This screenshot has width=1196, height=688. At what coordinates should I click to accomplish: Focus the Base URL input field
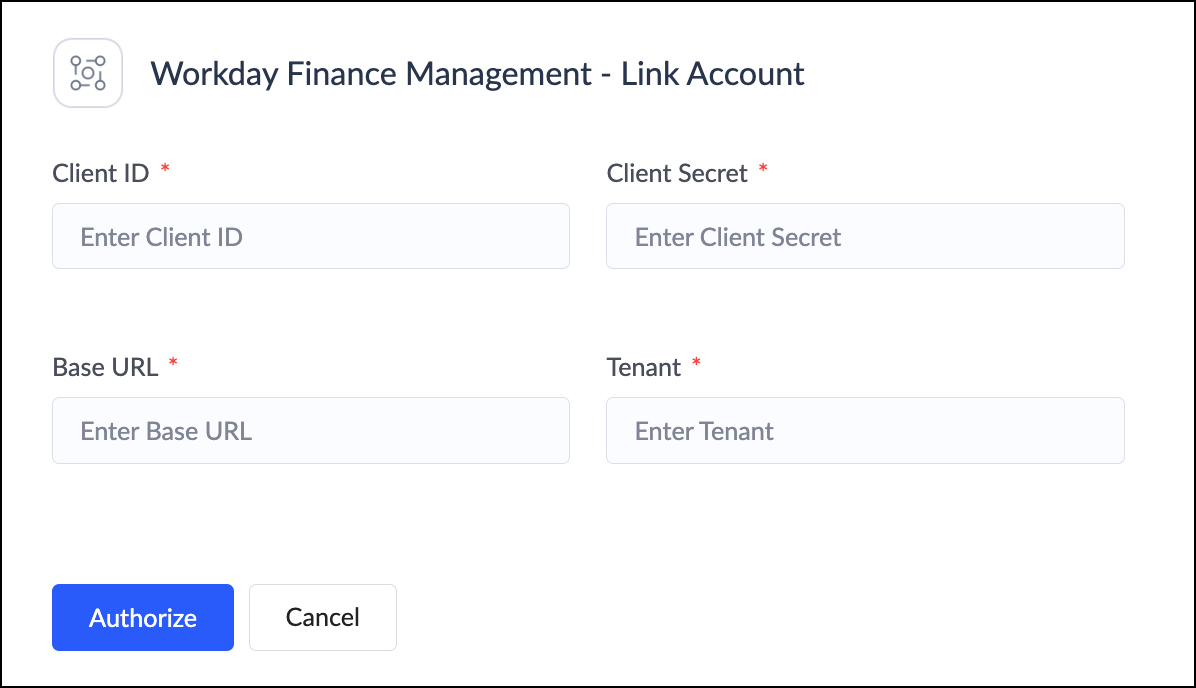(311, 431)
